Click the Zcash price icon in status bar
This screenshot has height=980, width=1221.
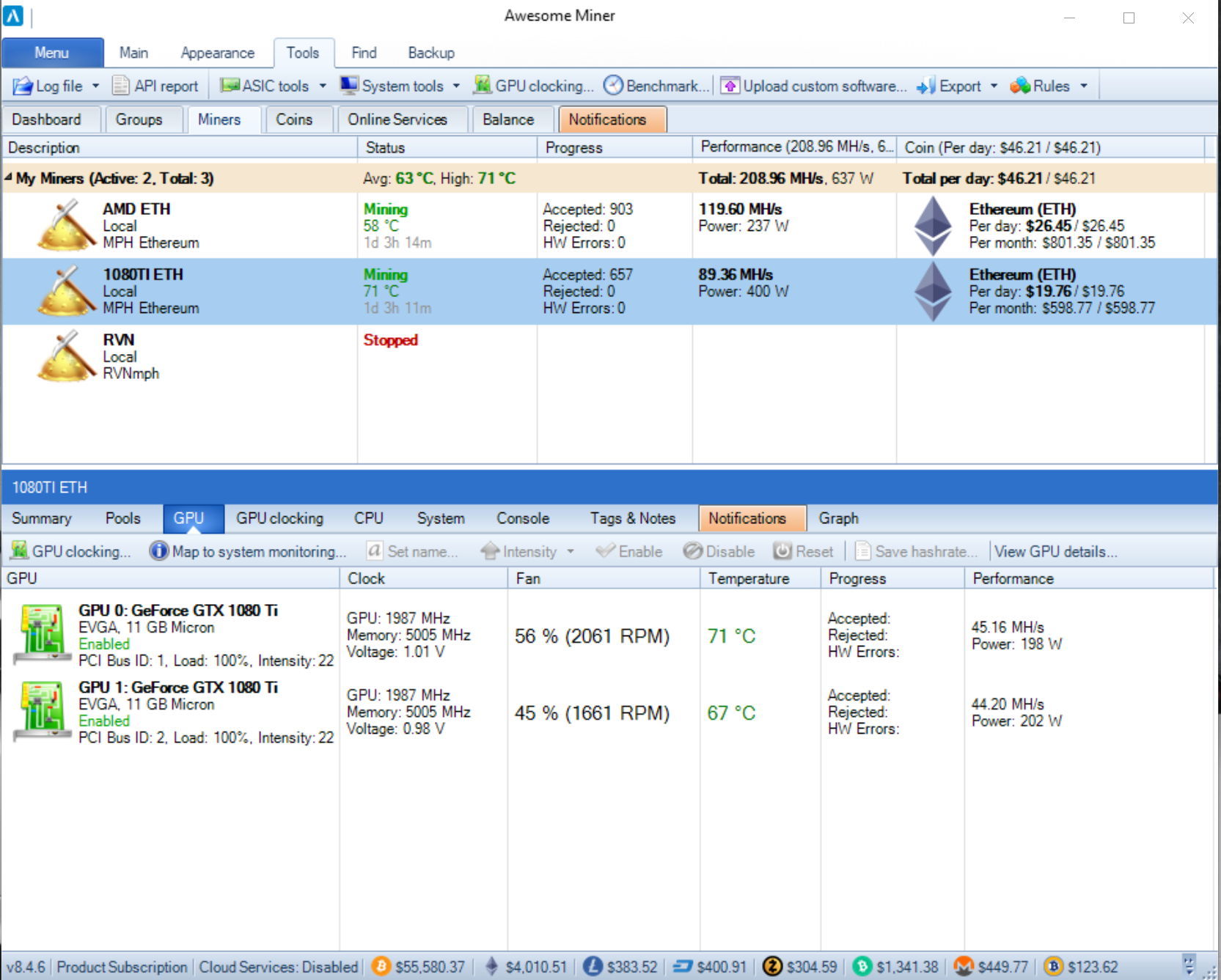click(772, 967)
